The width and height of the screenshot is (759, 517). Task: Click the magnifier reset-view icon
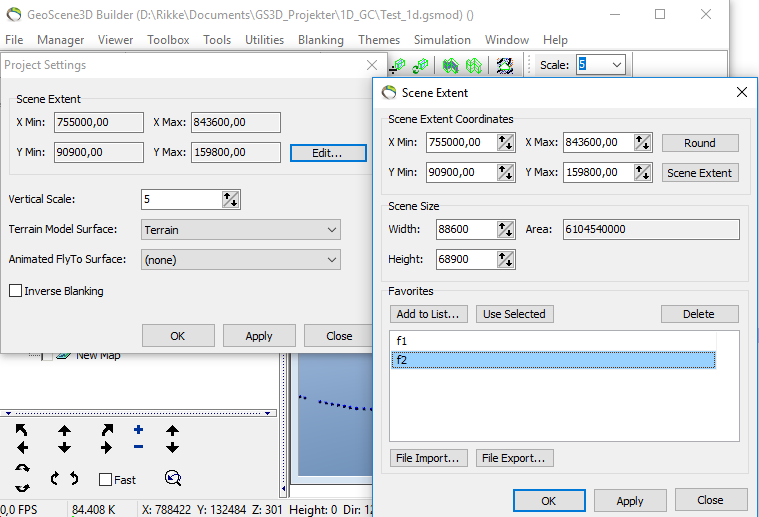click(173, 478)
